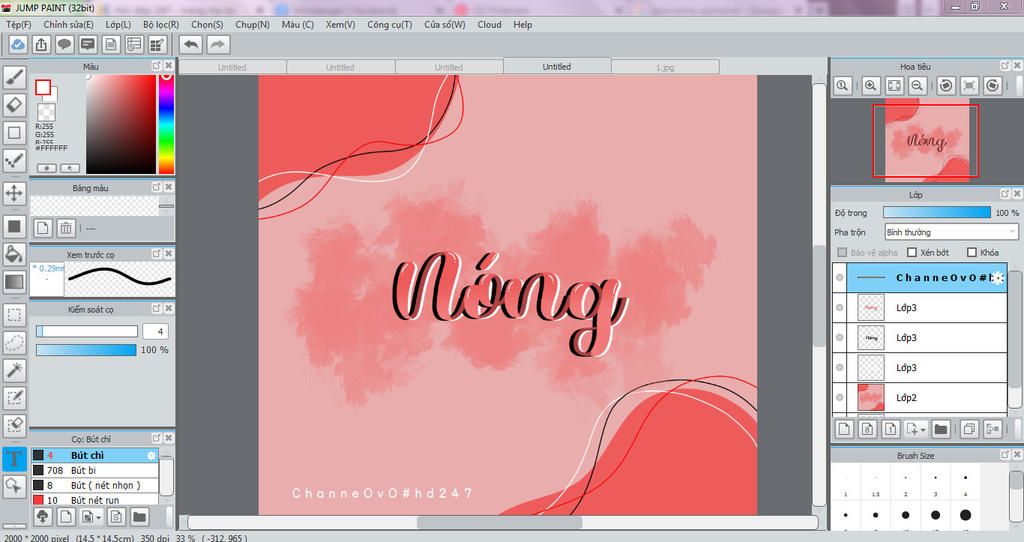Download cloud brush in brush panel
Screen dimensions: 1024x542
pyautogui.click(x=42, y=517)
